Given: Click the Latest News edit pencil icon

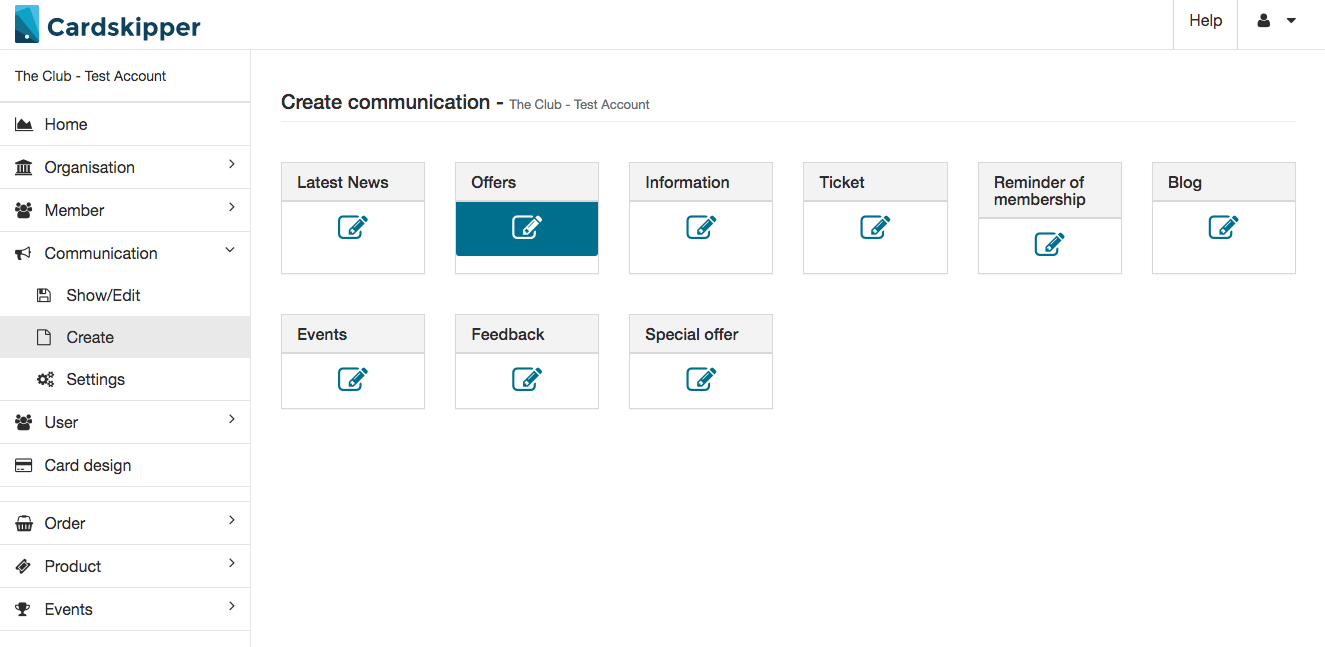Looking at the screenshot, I should pos(353,227).
